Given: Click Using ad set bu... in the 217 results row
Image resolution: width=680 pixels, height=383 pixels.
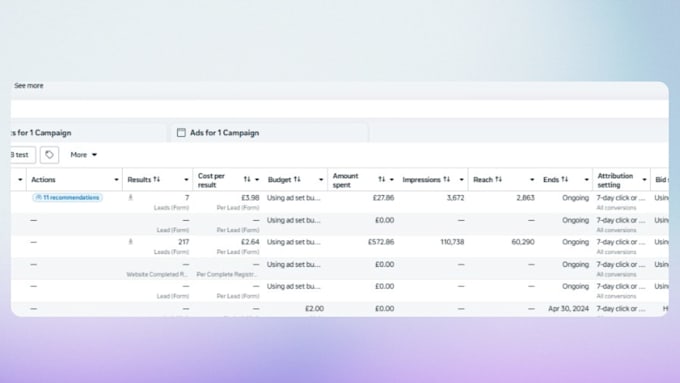Looking at the screenshot, I should [x=294, y=242].
